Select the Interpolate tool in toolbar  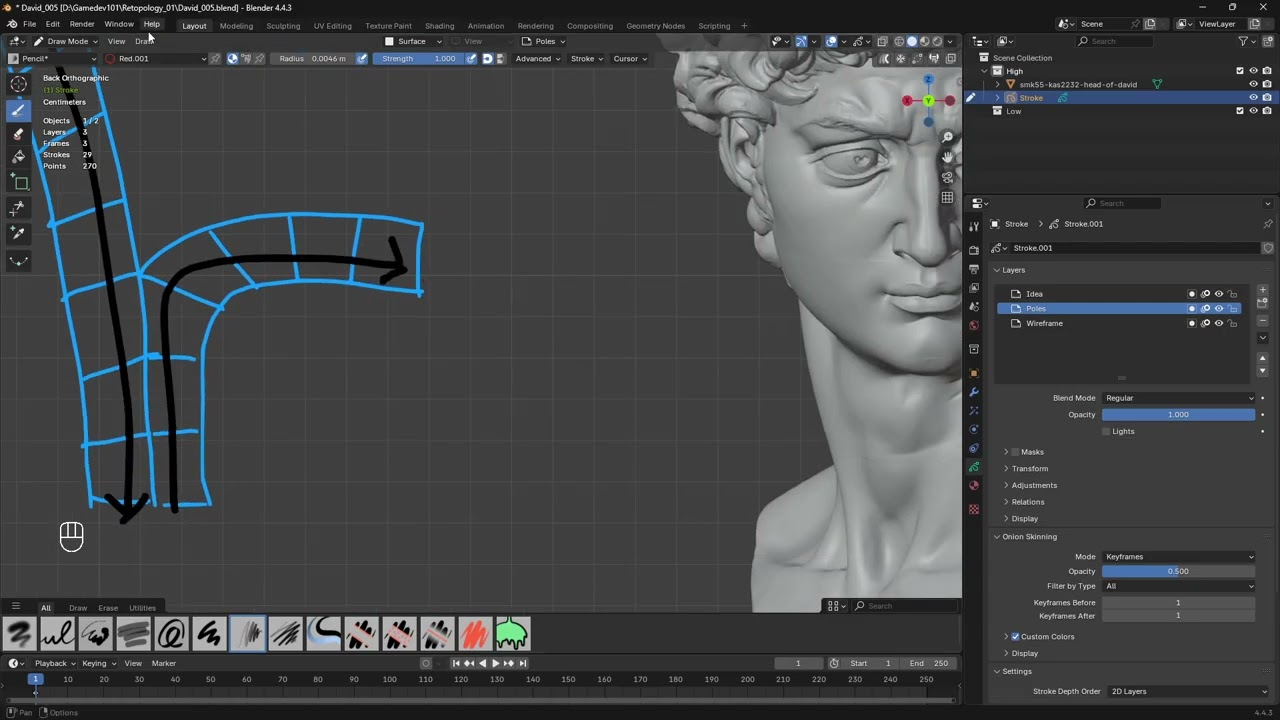(18, 260)
